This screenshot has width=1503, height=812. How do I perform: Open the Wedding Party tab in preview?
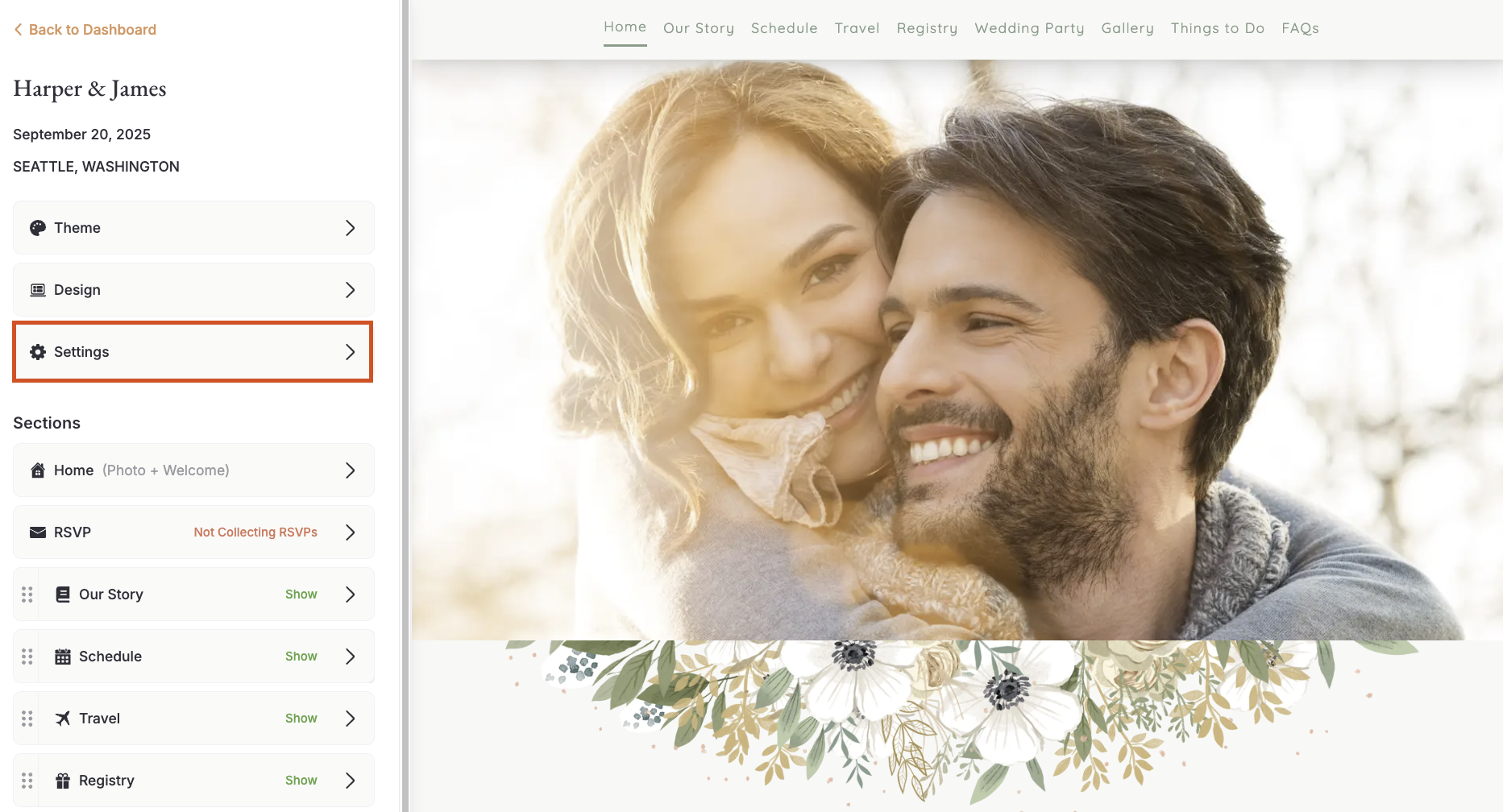[x=1029, y=28]
